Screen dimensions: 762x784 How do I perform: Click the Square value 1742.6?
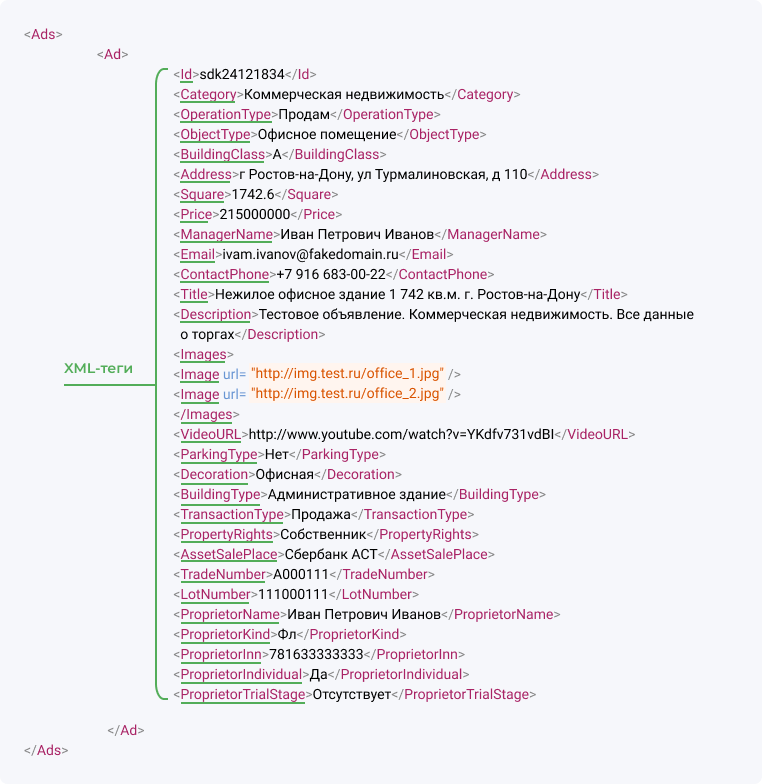click(x=253, y=194)
